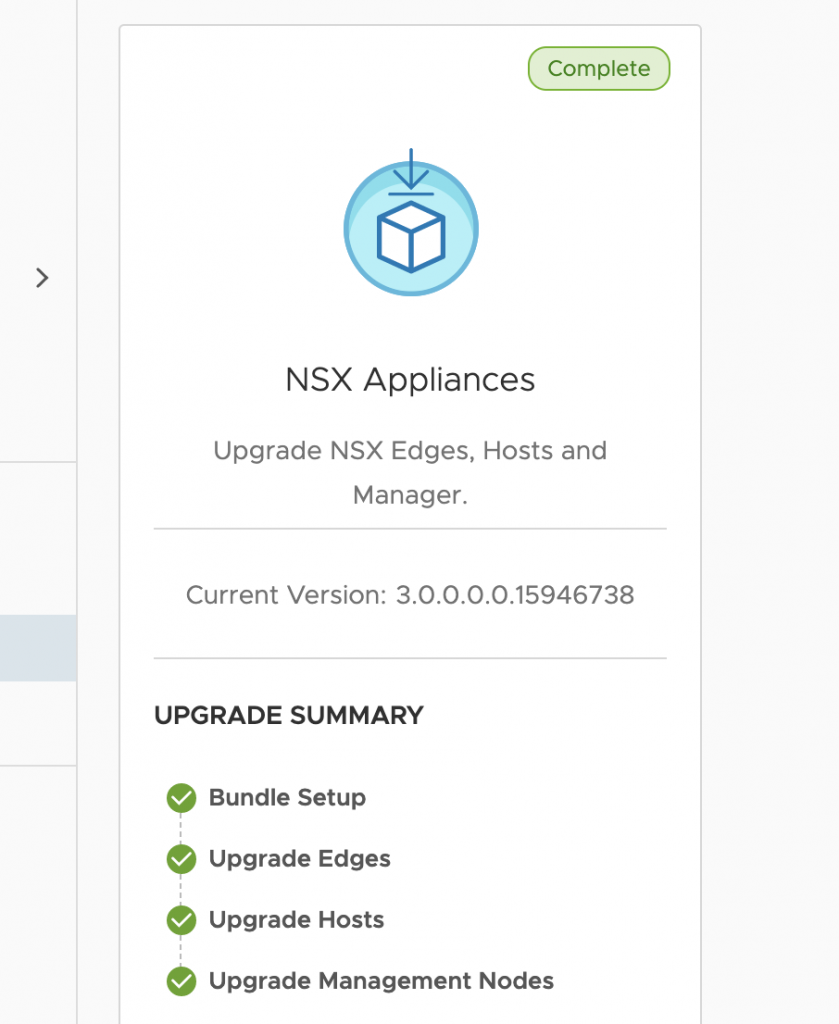This screenshot has width=839, height=1024.
Task: Click the Upgrade Hosts green checkmark
Action: pos(182,920)
